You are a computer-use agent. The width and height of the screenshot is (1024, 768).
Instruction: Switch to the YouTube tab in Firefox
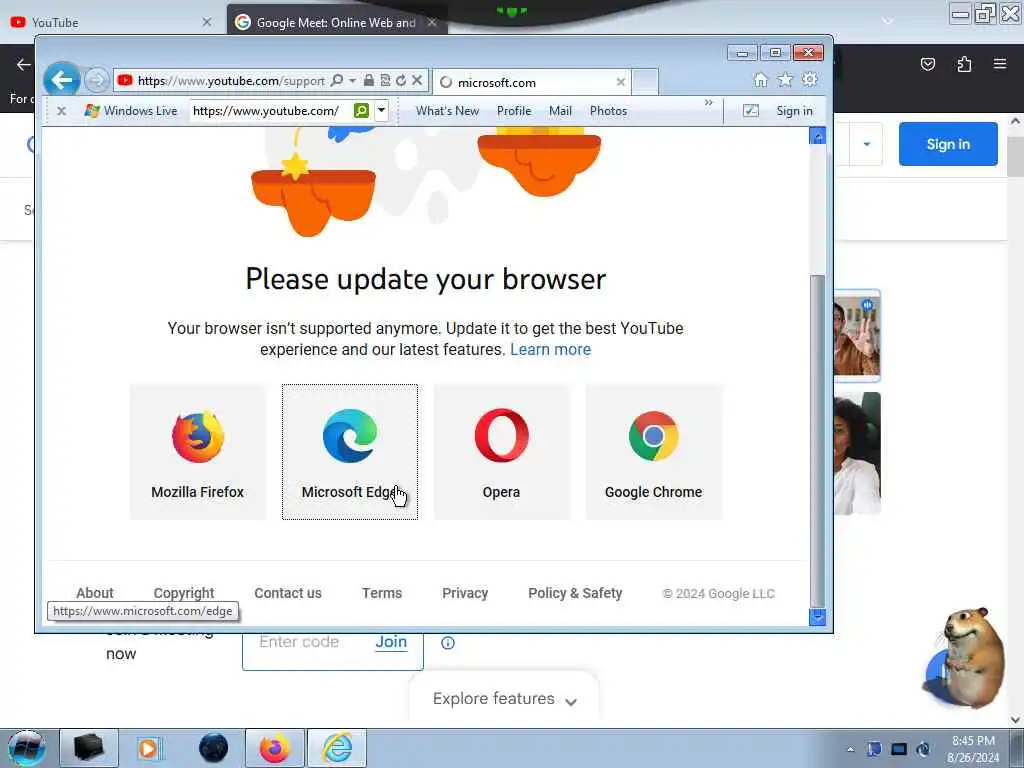click(x=111, y=22)
